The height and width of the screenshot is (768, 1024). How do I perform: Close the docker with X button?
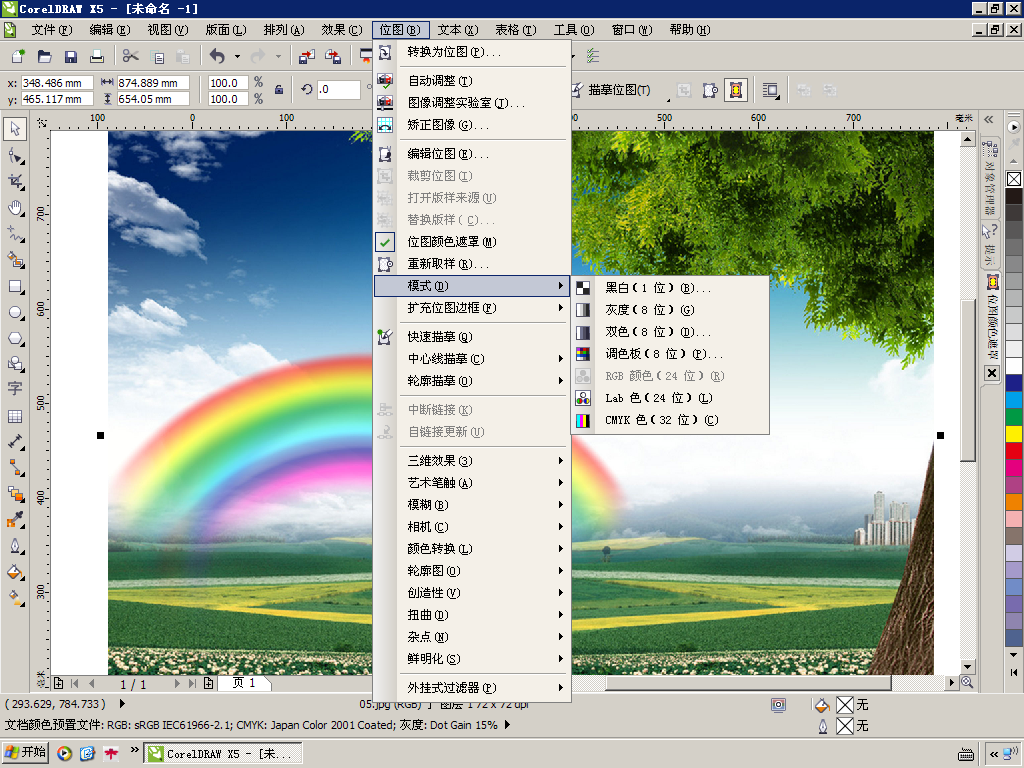click(x=992, y=373)
